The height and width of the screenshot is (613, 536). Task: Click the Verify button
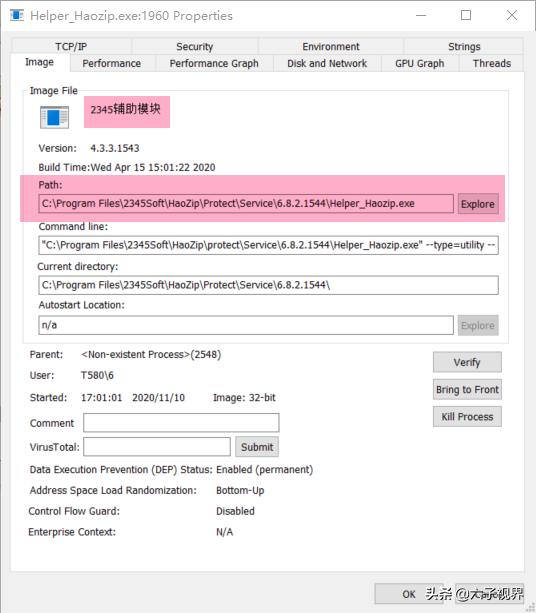pyautogui.click(x=467, y=362)
